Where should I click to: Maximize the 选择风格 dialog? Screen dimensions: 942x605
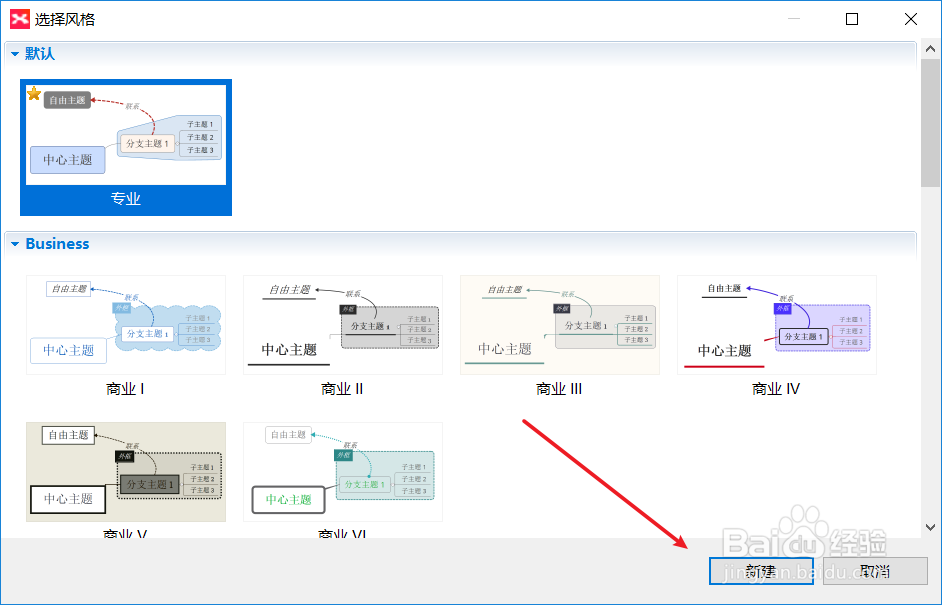[x=852, y=18]
